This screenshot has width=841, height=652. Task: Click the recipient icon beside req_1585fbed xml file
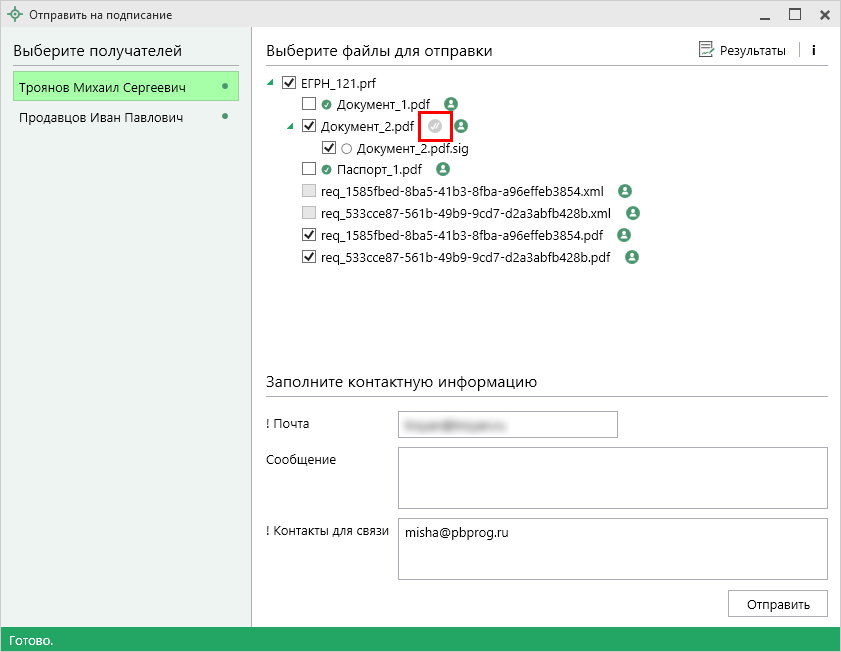pyautogui.click(x=625, y=191)
